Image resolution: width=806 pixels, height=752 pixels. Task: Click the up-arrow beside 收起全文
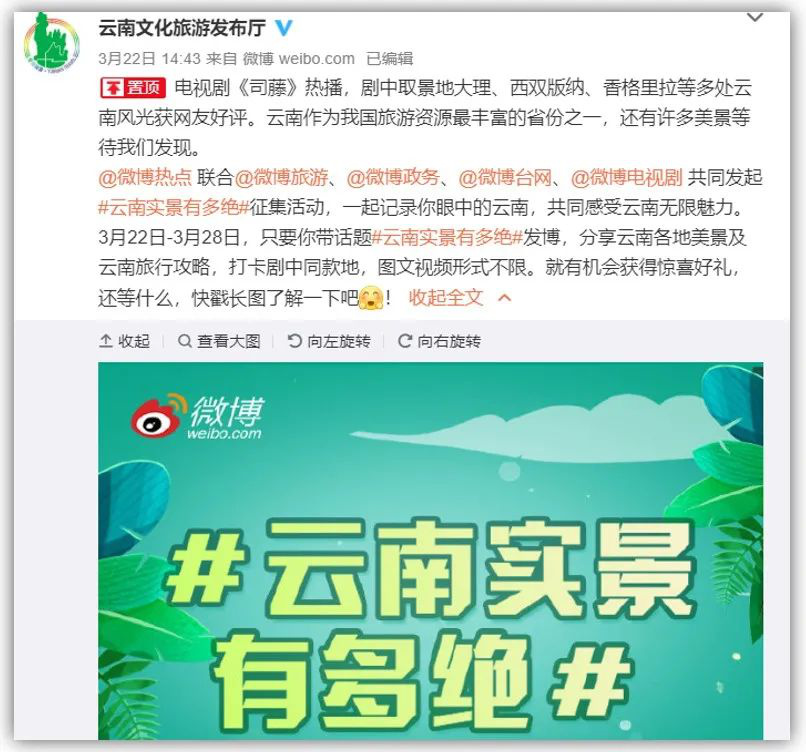coord(505,298)
